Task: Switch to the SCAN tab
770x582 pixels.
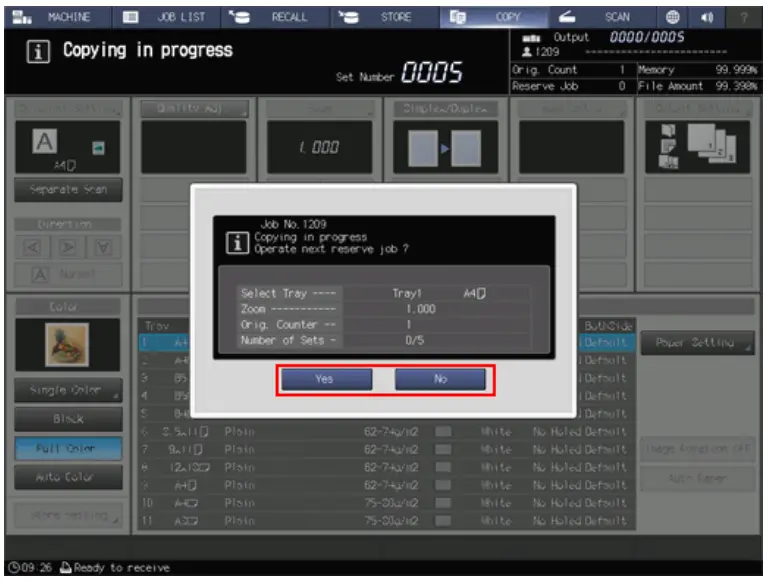Action: pos(603,17)
